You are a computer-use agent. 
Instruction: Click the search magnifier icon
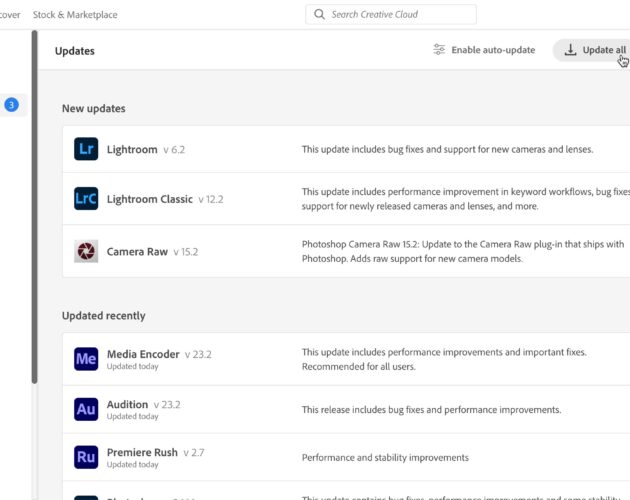pyautogui.click(x=319, y=14)
